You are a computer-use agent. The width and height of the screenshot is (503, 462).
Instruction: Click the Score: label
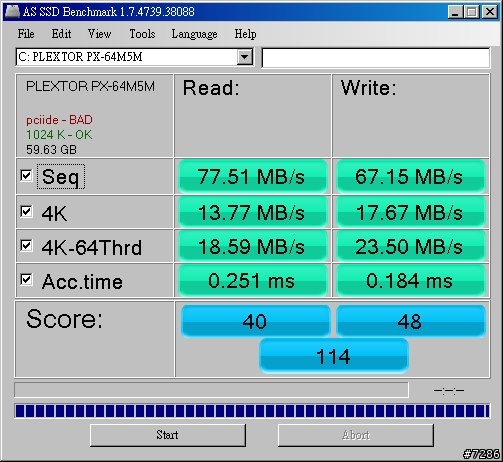pos(64,319)
